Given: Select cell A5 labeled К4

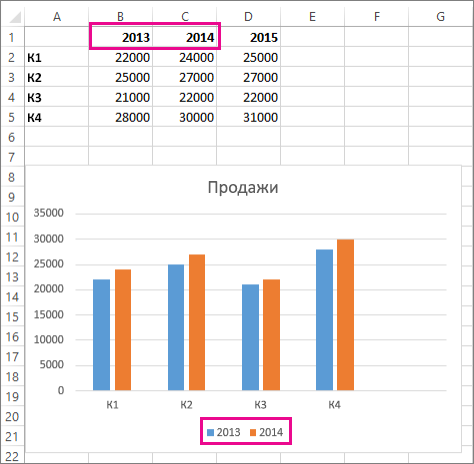Looking at the screenshot, I should 56,117.
